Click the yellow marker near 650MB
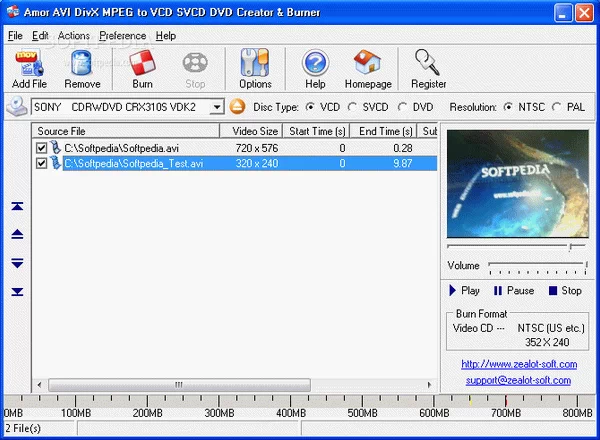This screenshot has height=440, width=600. [471, 401]
